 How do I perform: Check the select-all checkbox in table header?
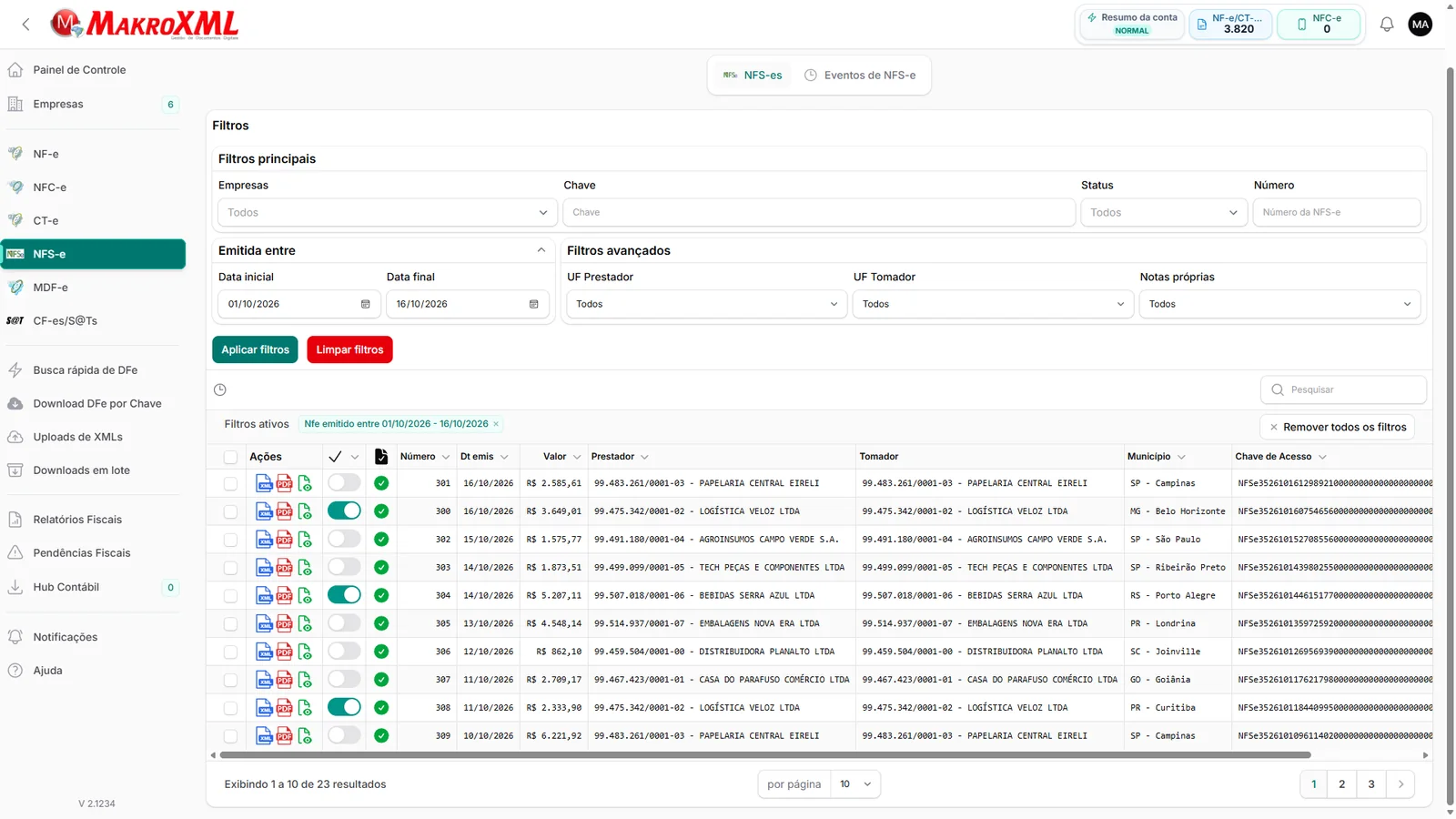[x=230, y=457]
